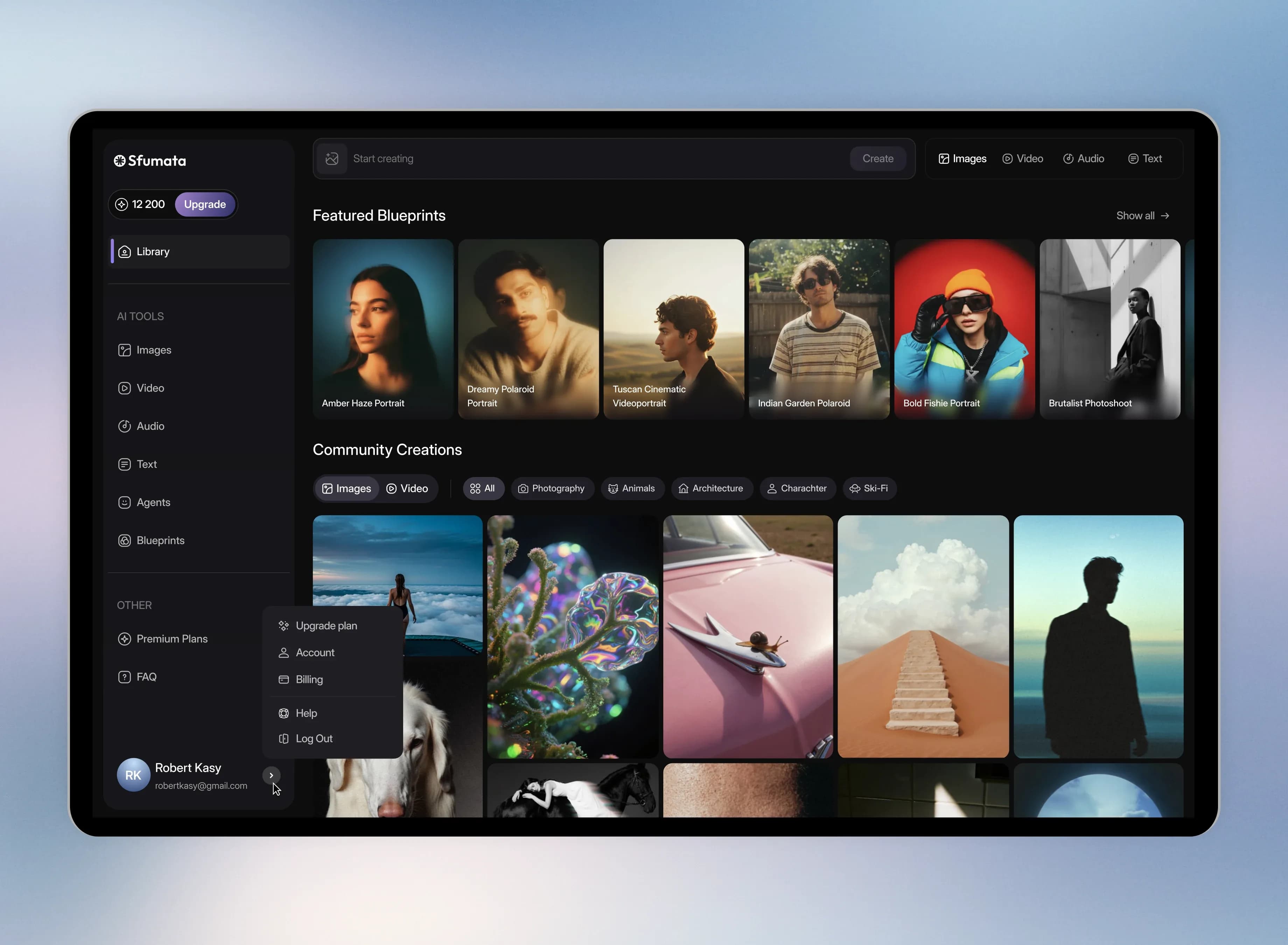Collapse the user menu chevron beside Robert Kasy

coord(271,775)
